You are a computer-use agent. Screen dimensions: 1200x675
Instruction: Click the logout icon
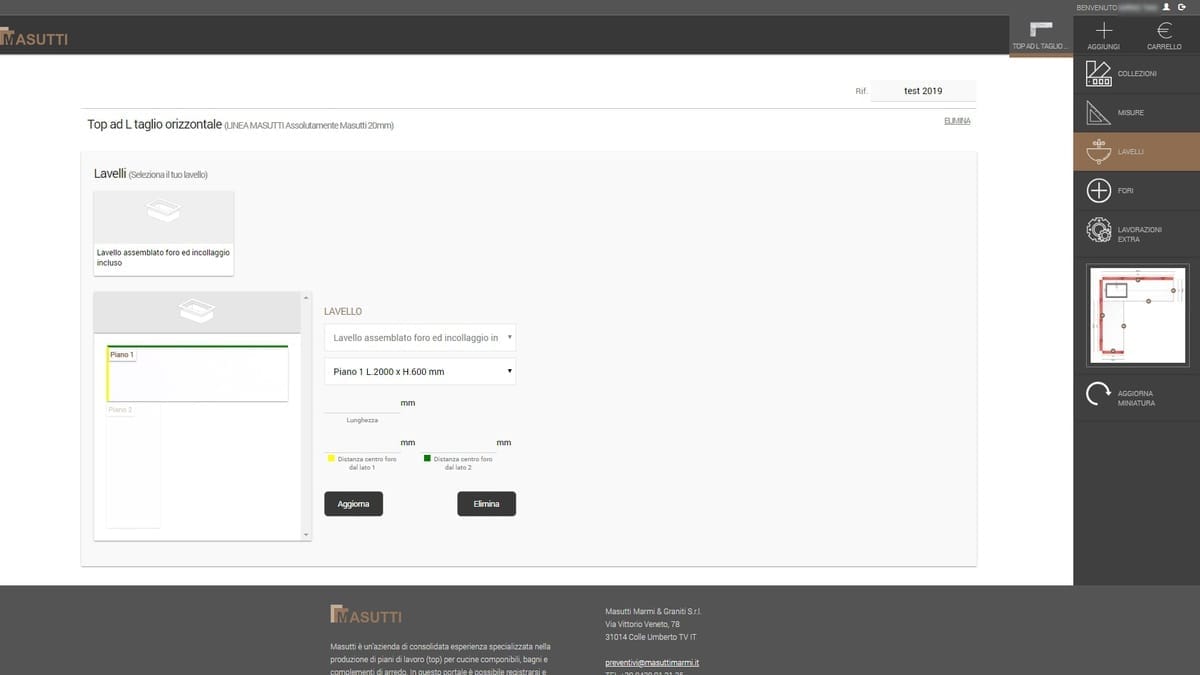point(1182,7)
